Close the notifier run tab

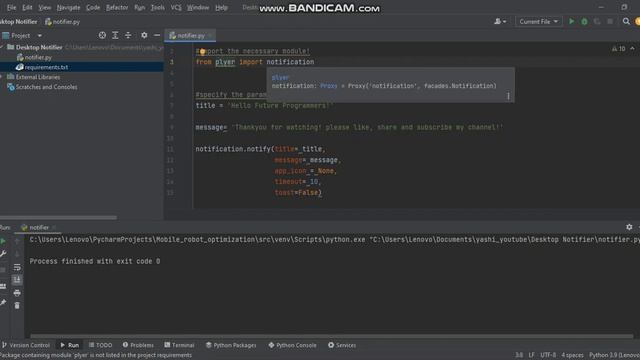click(x=54, y=227)
